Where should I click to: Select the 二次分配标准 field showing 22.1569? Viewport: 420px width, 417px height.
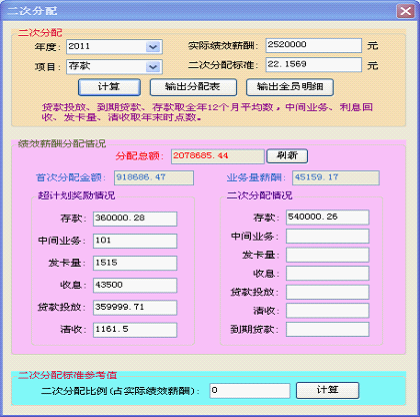(x=314, y=65)
